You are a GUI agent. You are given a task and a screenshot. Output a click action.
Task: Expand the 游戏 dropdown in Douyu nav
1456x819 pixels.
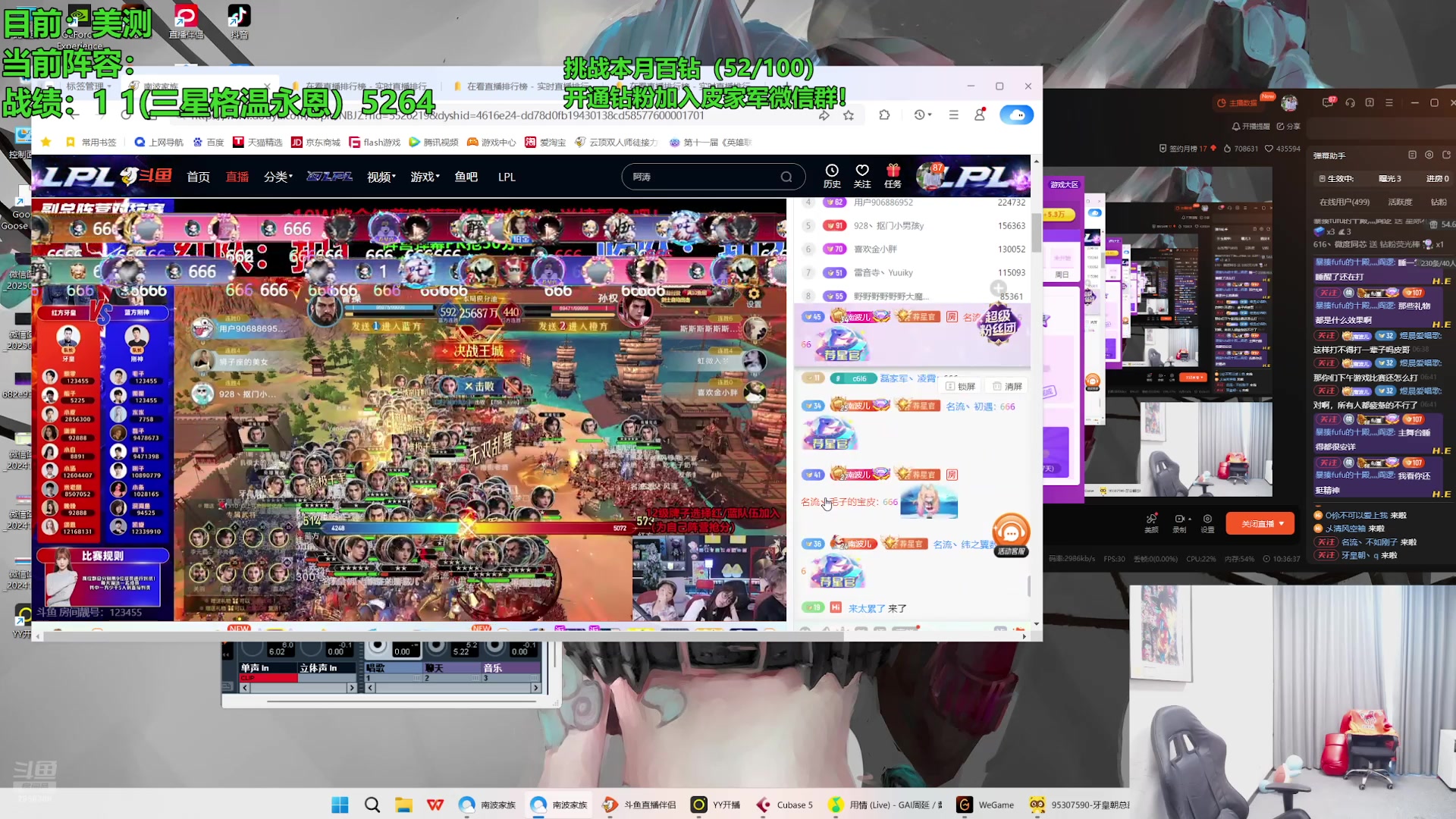click(425, 177)
